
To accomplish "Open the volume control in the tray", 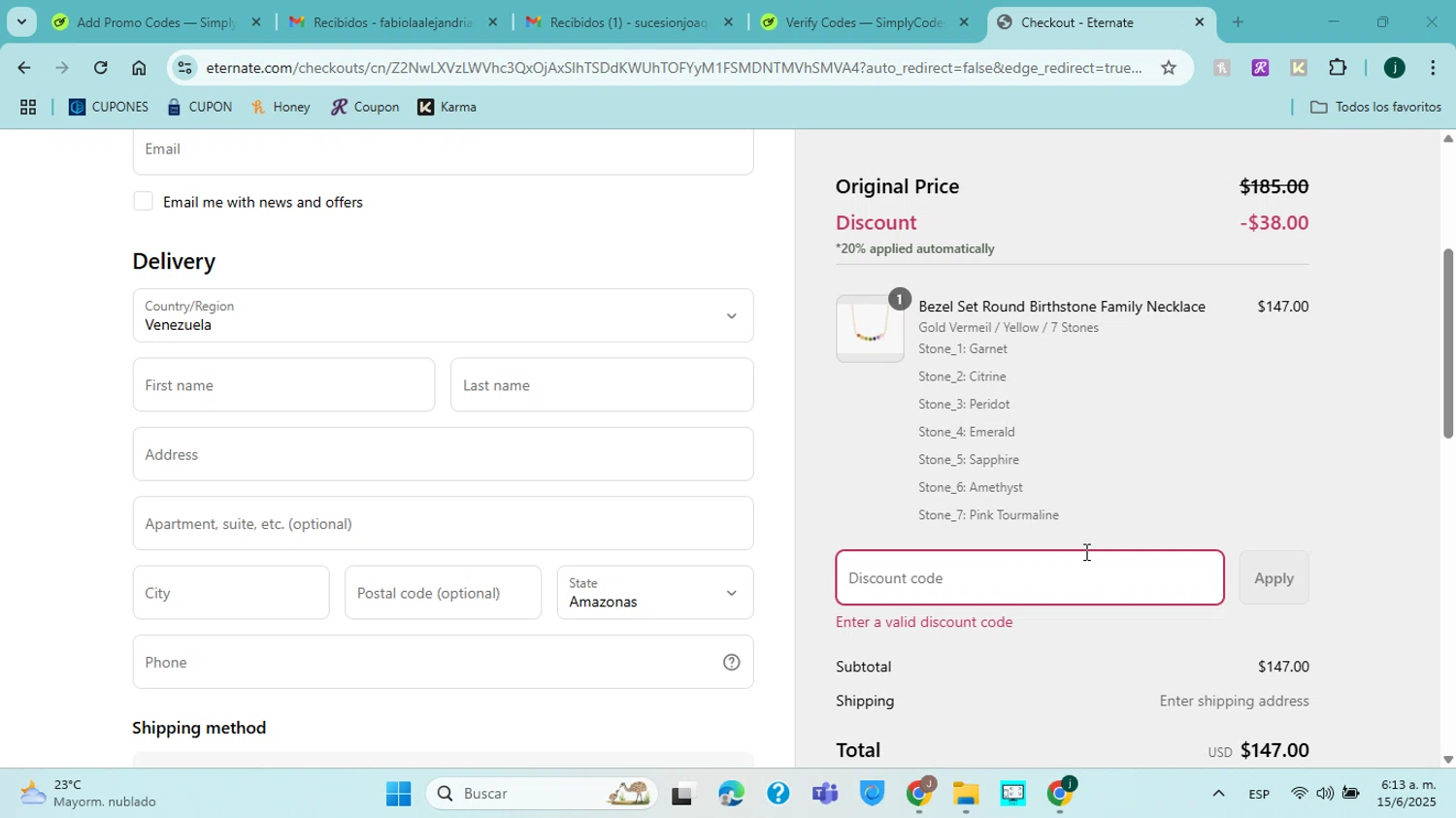I will pyautogui.click(x=1325, y=795).
